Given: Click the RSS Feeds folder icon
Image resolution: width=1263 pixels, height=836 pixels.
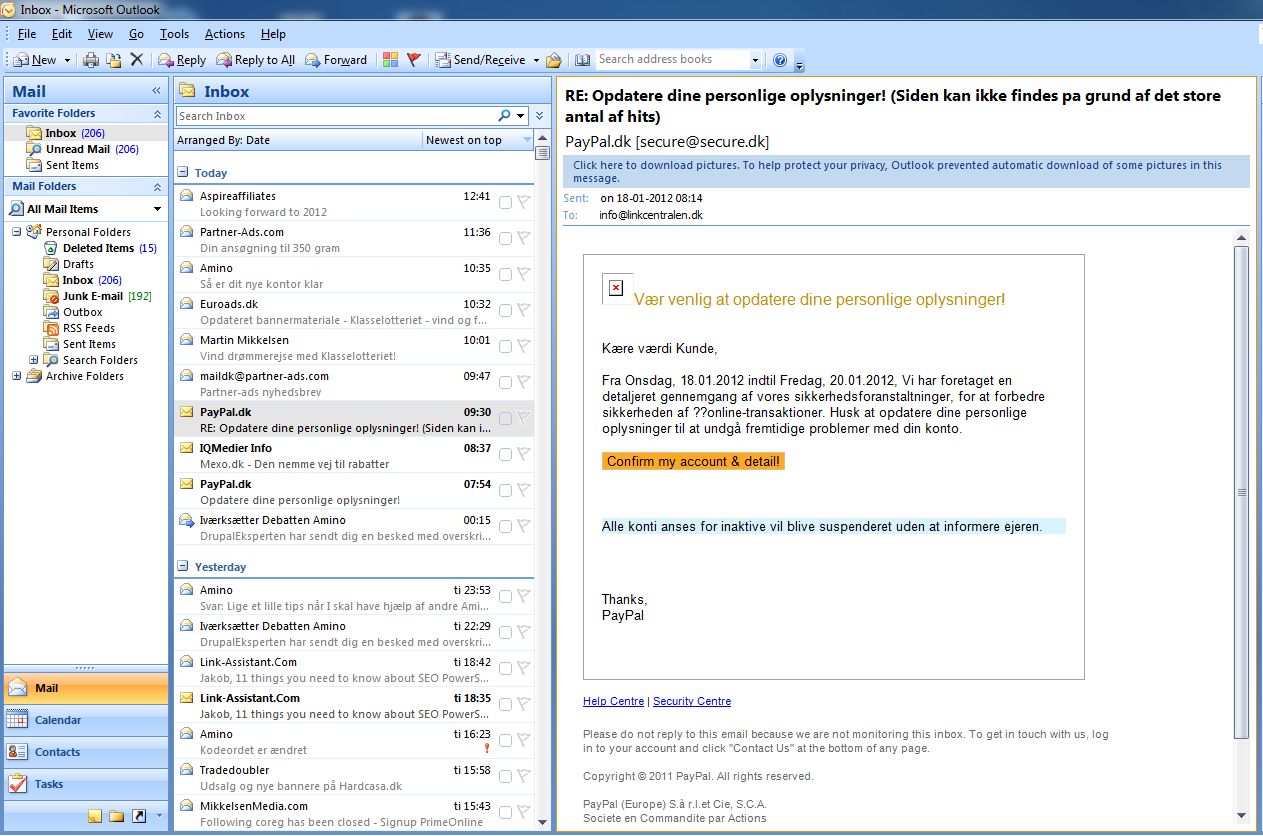Looking at the screenshot, I should 53,328.
